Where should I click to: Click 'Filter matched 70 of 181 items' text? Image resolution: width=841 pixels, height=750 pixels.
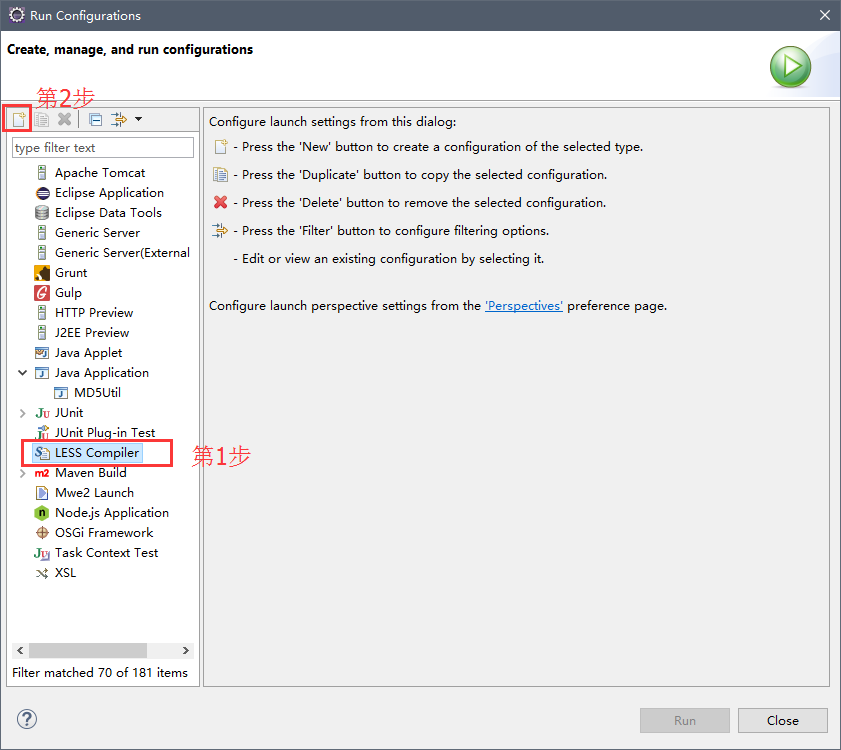pyautogui.click(x=100, y=673)
